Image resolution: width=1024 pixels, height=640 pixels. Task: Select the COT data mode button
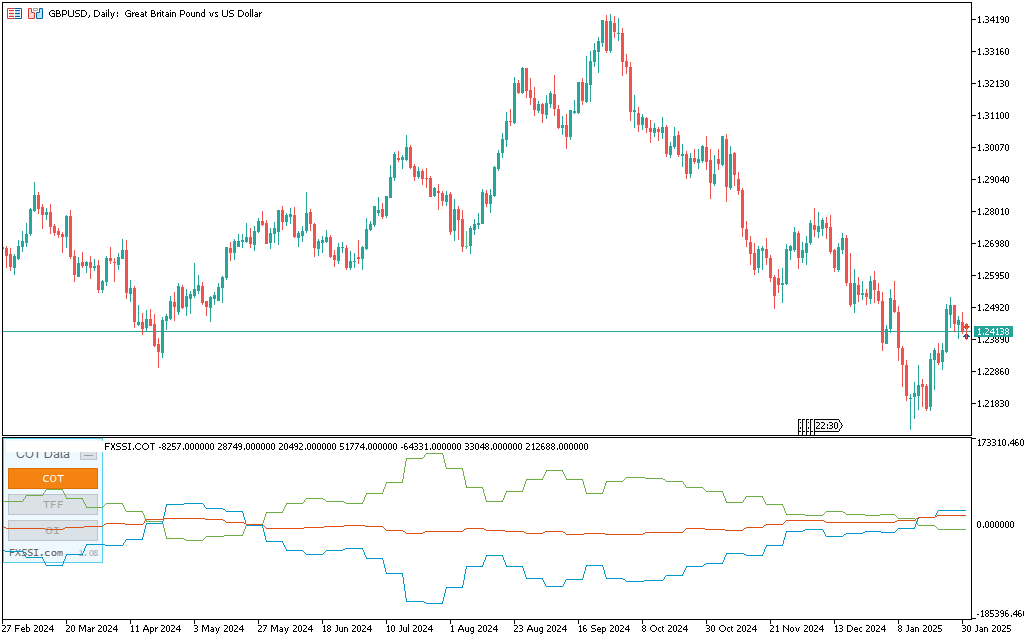click(x=53, y=479)
